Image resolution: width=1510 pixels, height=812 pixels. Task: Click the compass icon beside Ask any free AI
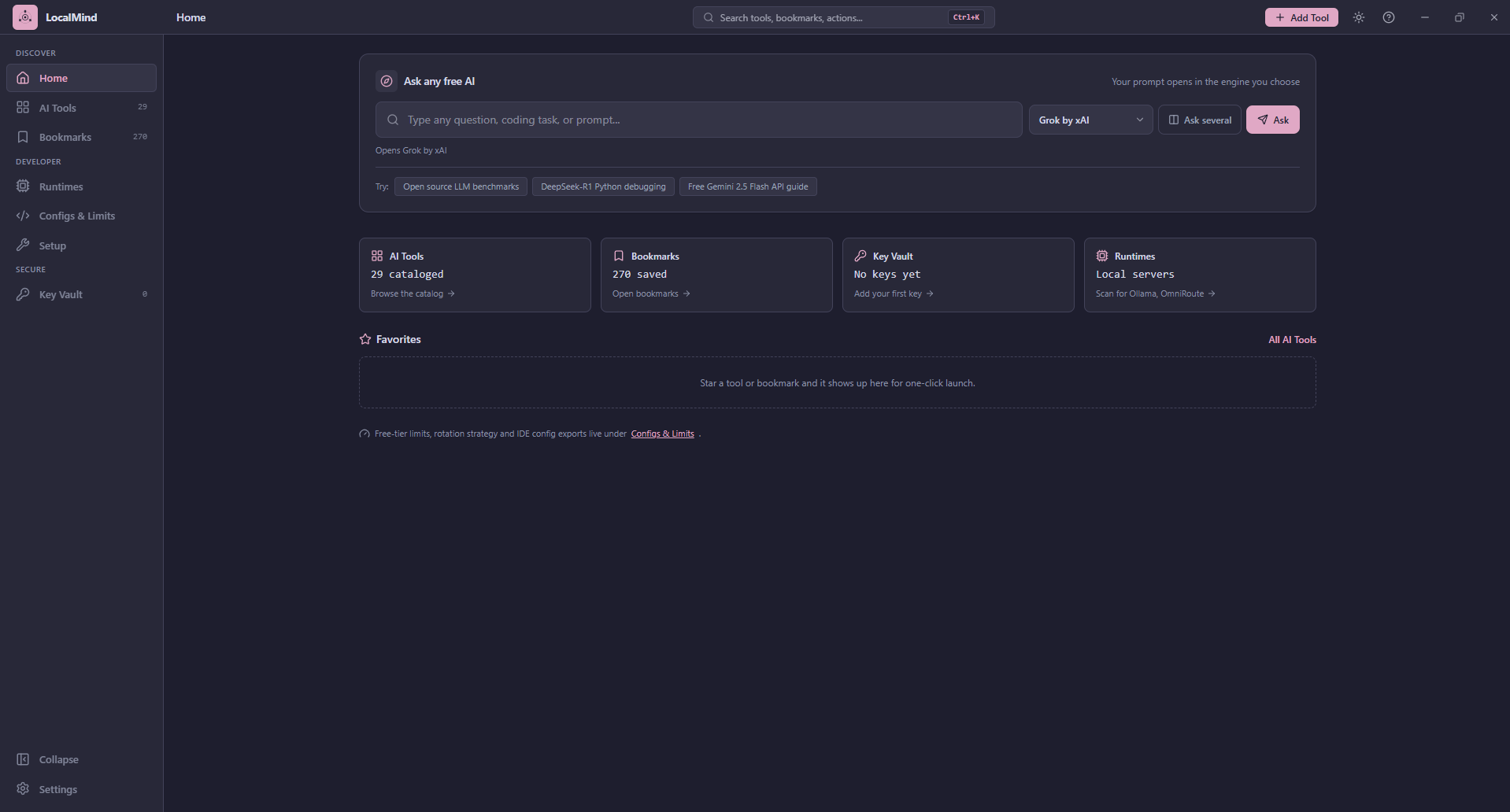[387, 81]
